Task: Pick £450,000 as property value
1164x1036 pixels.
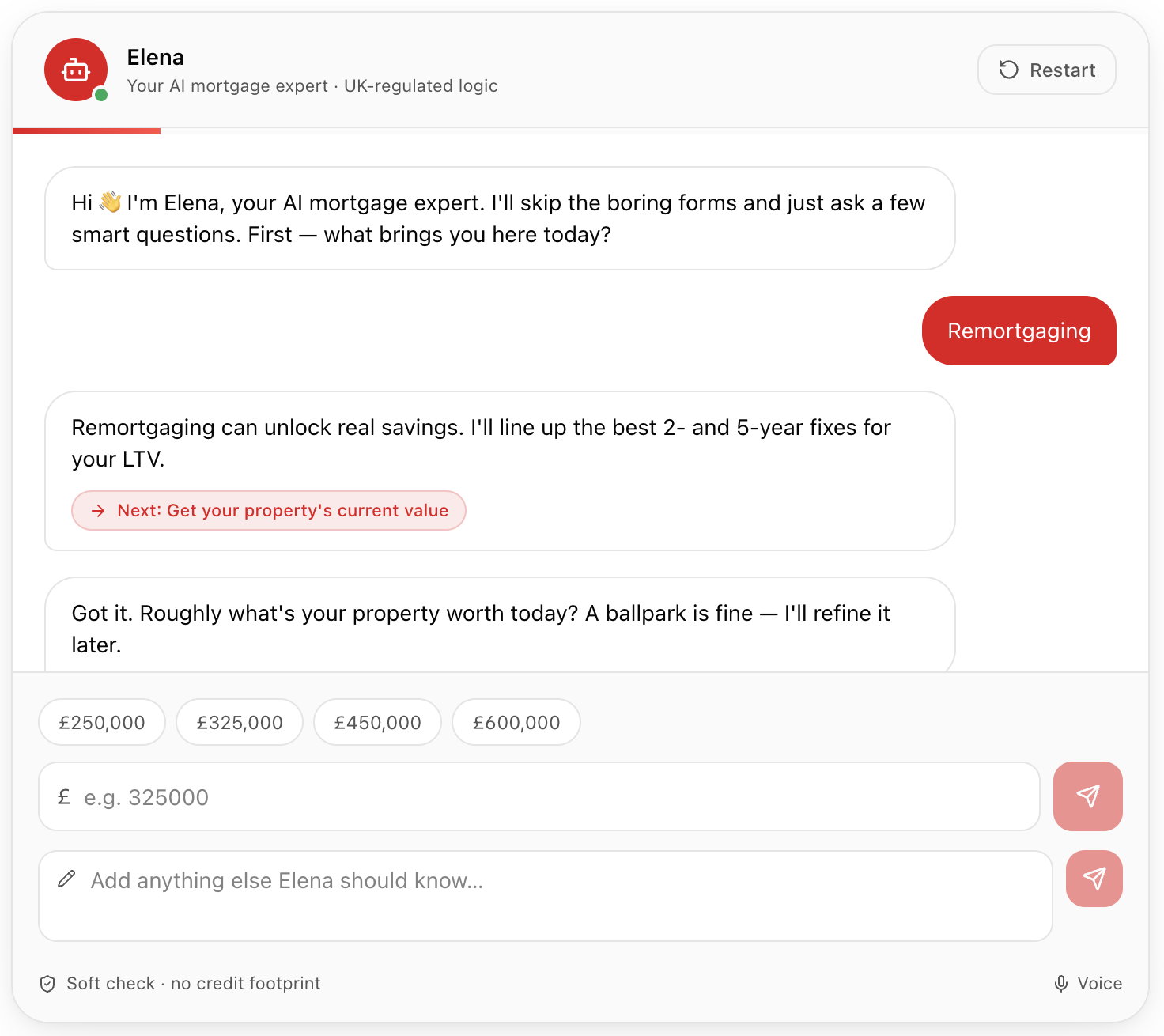Action: pos(377,722)
